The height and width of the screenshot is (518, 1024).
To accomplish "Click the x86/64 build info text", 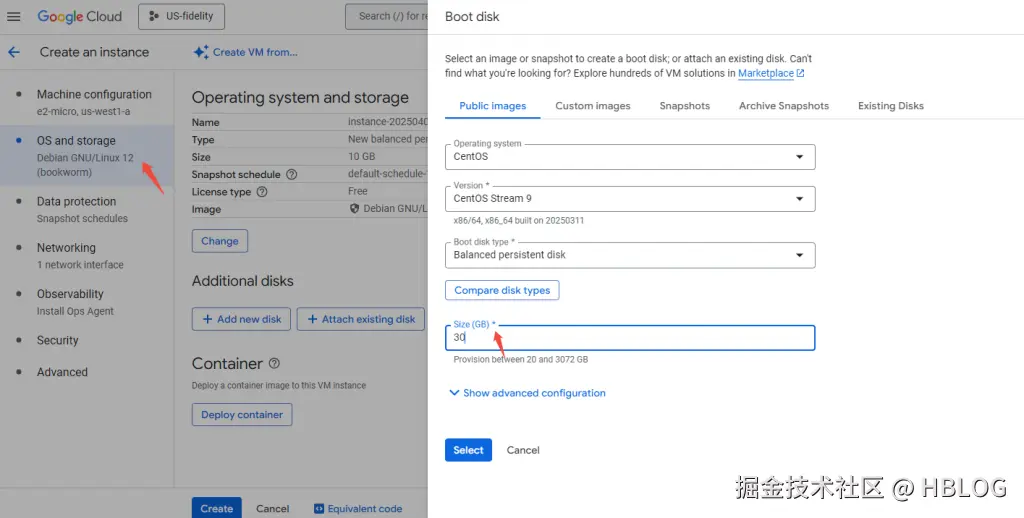I will (x=519, y=221).
